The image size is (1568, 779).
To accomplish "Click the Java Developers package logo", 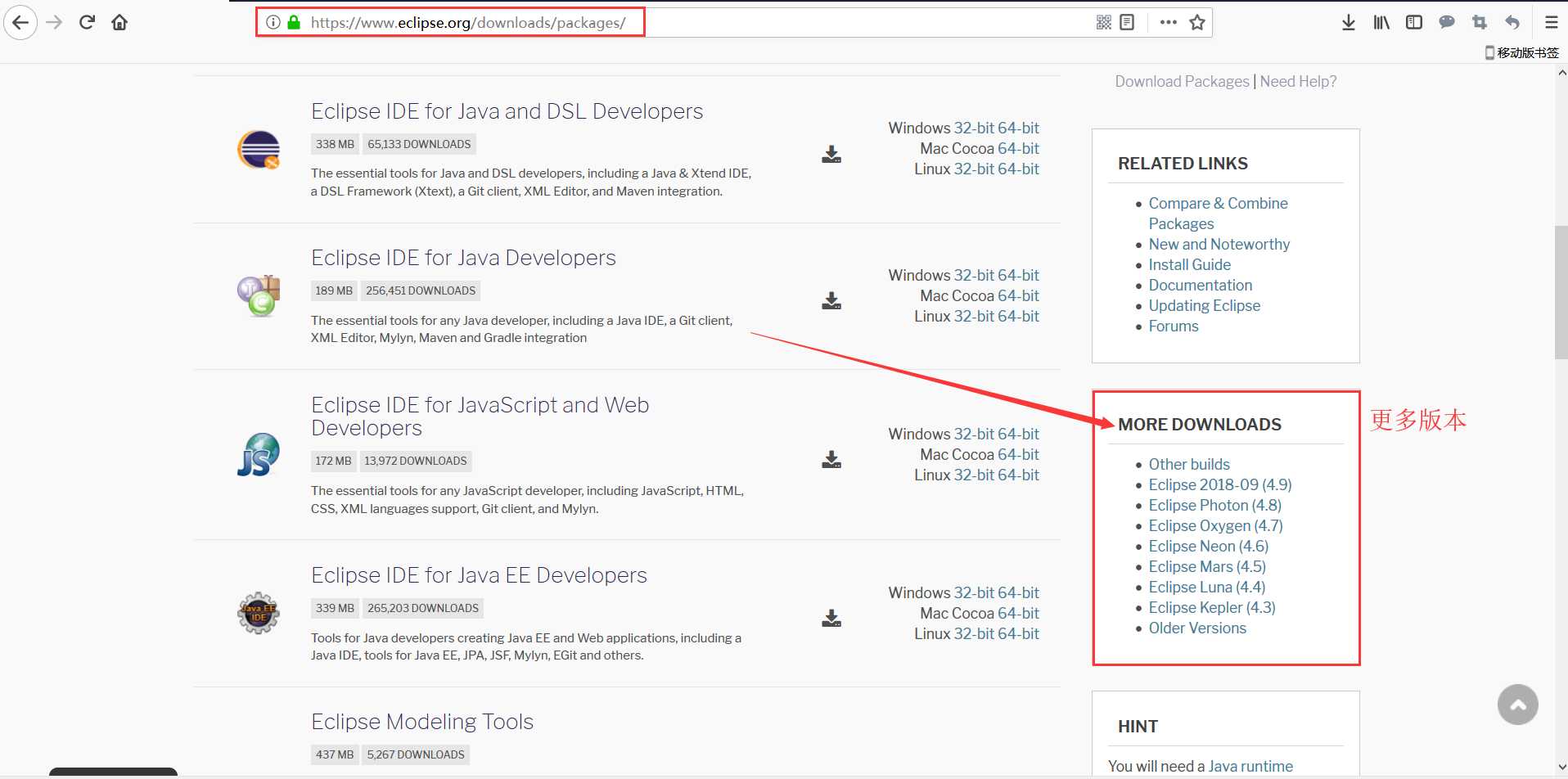I will click(259, 295).
